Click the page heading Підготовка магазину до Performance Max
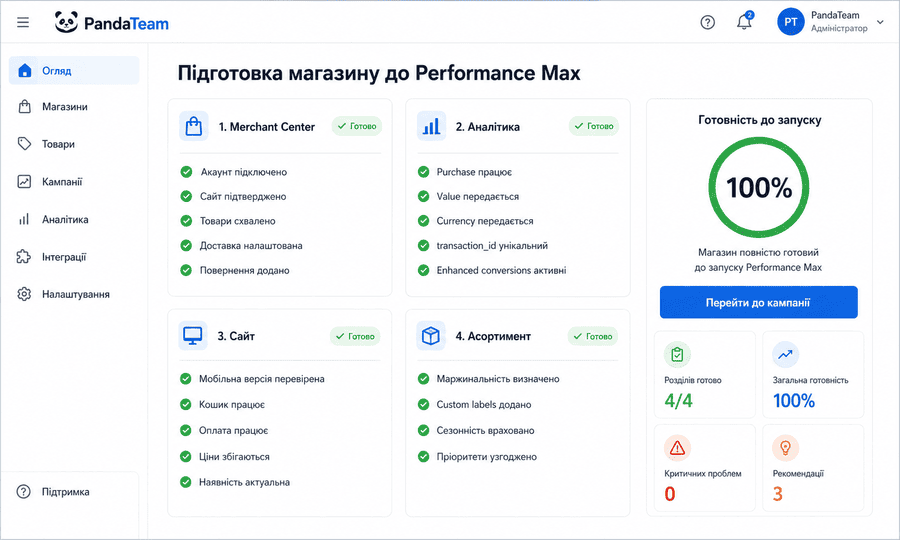 [379, 73]
